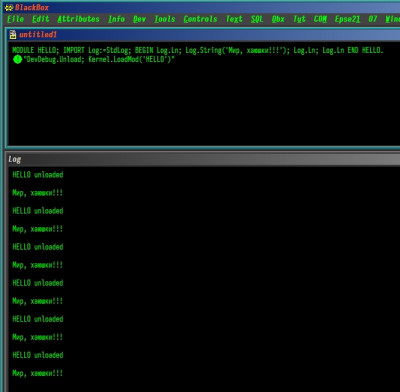
Task: Click the 'END HELLO.' text in source
Action: 365,50
